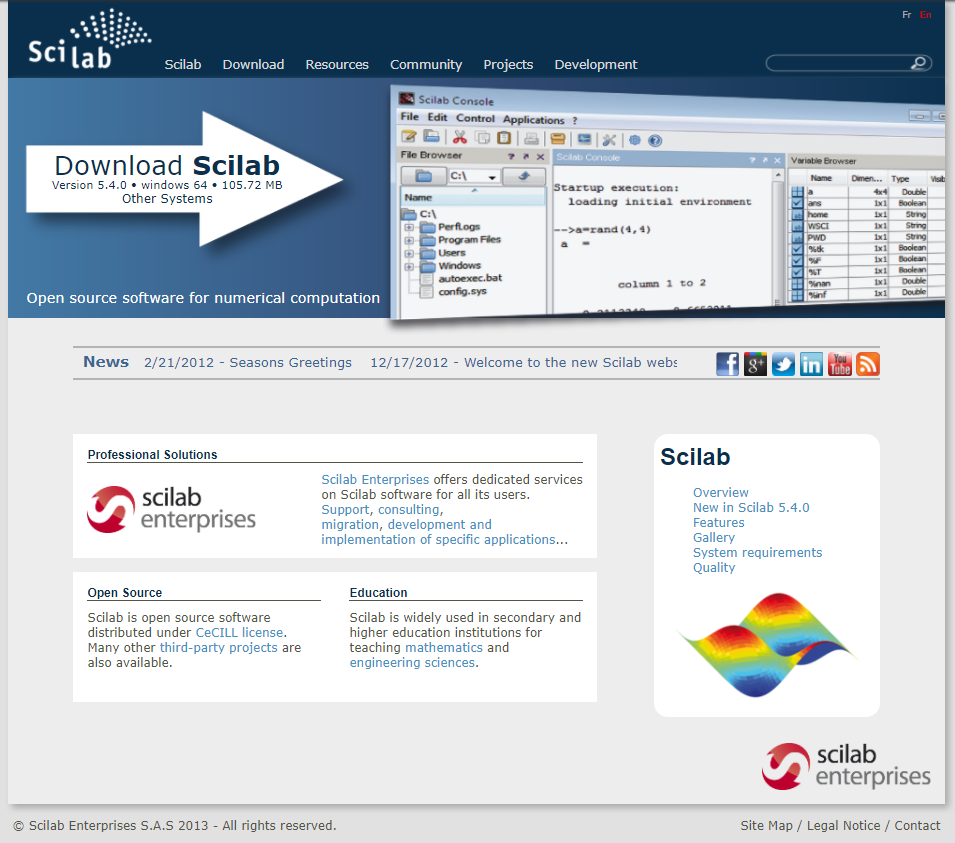Open the Projects navigation menu

pyautogui.click(x=508, y=65)
